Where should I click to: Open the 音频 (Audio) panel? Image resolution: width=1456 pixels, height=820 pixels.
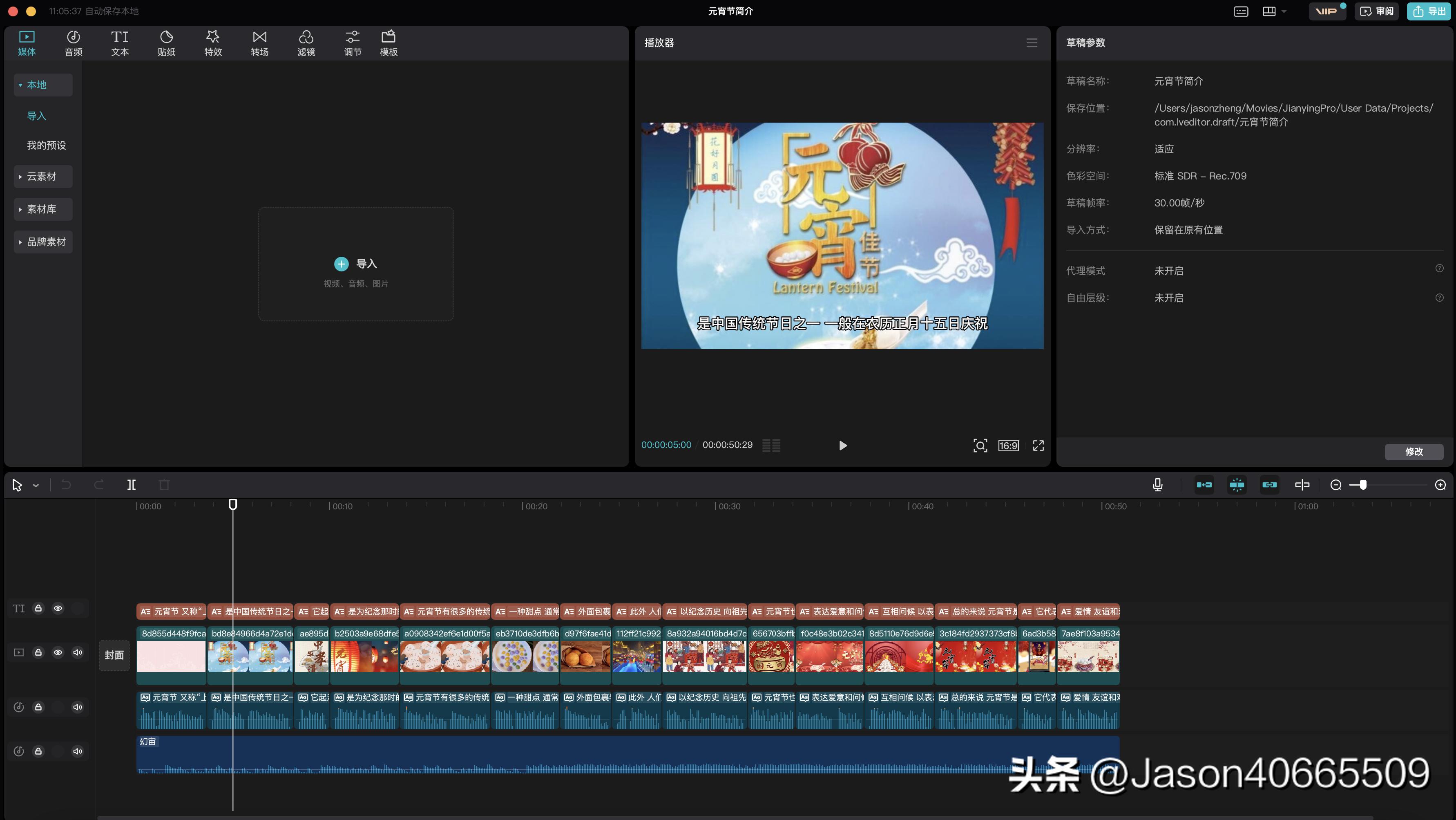pyautogui.click(x=73, y=43)
